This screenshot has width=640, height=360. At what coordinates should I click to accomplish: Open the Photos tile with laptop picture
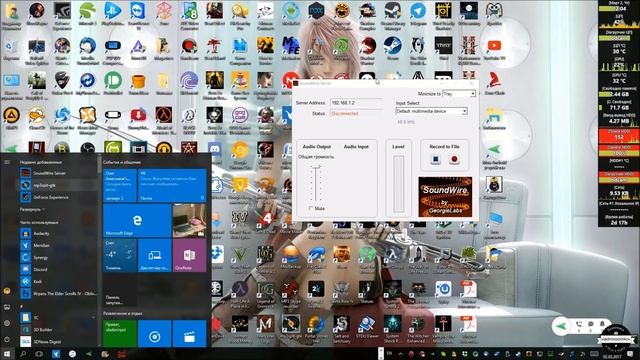(x=189, y=220)
